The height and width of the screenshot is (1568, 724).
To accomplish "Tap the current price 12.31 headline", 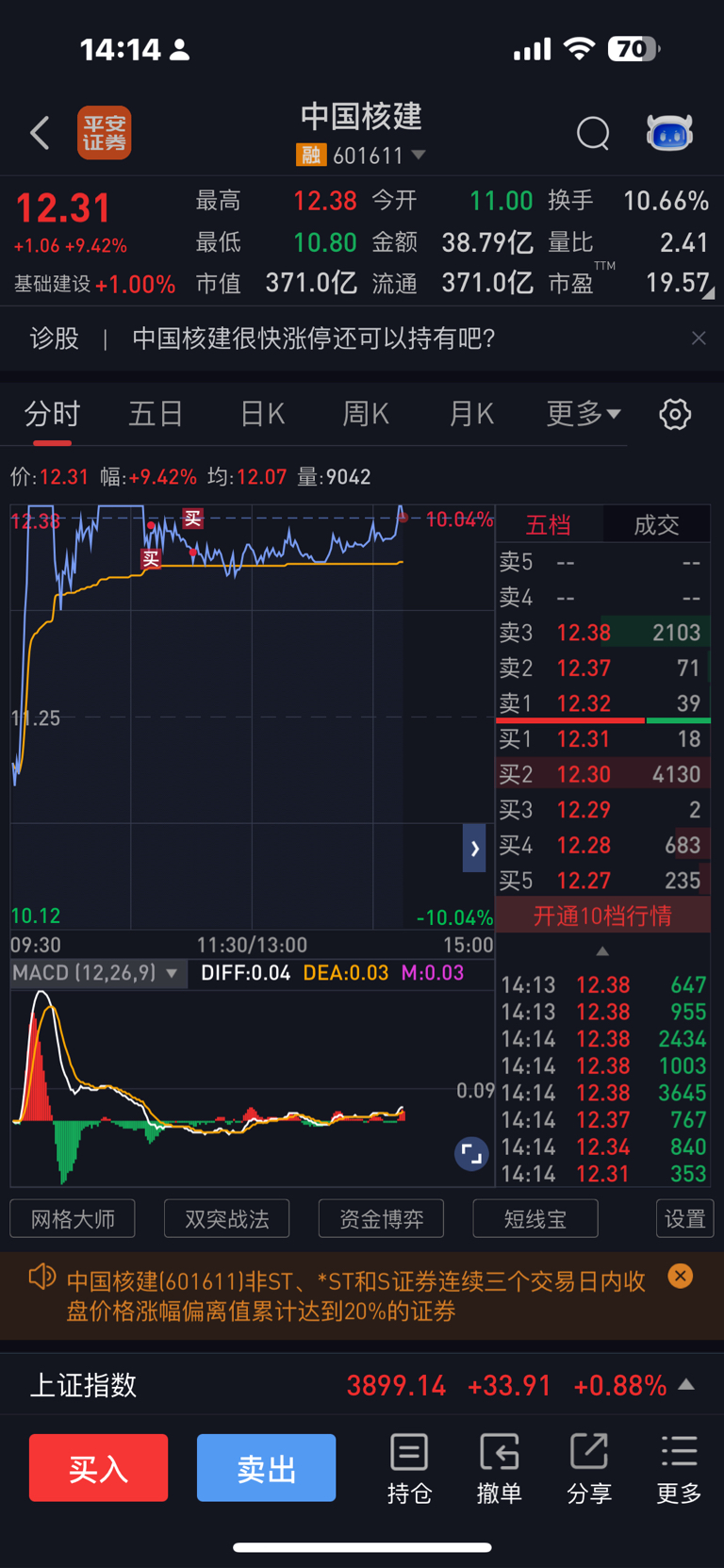I will tap(63, 208).
